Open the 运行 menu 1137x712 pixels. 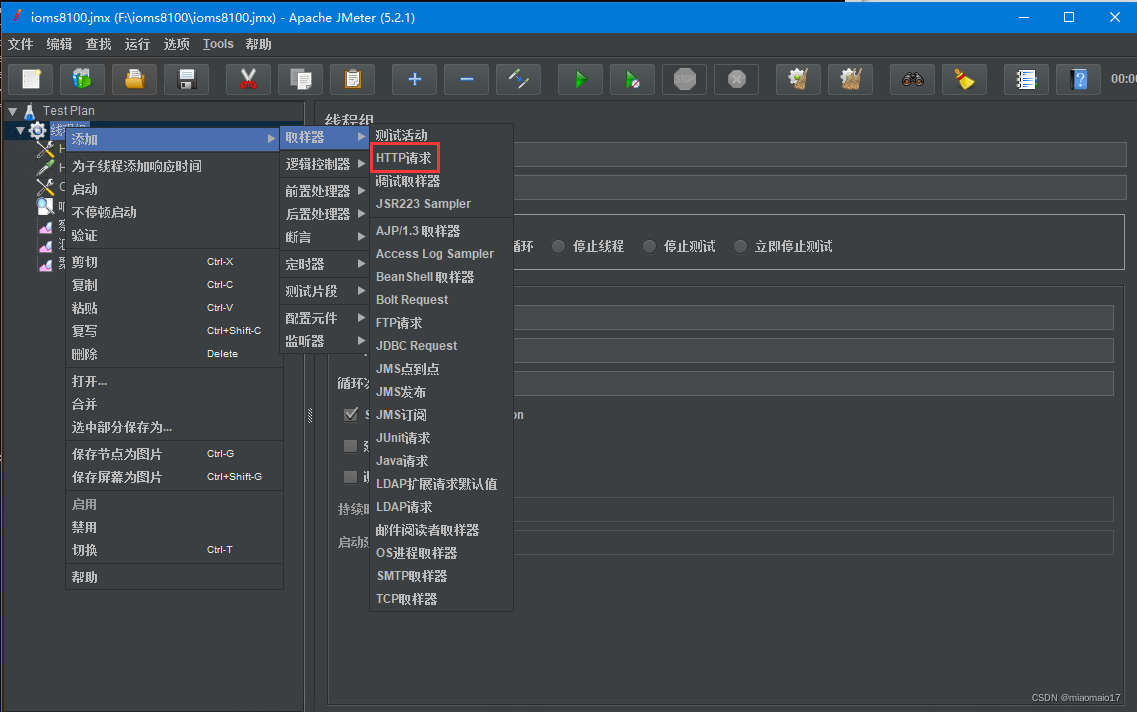pyautogui.click(x=137, y=44)
